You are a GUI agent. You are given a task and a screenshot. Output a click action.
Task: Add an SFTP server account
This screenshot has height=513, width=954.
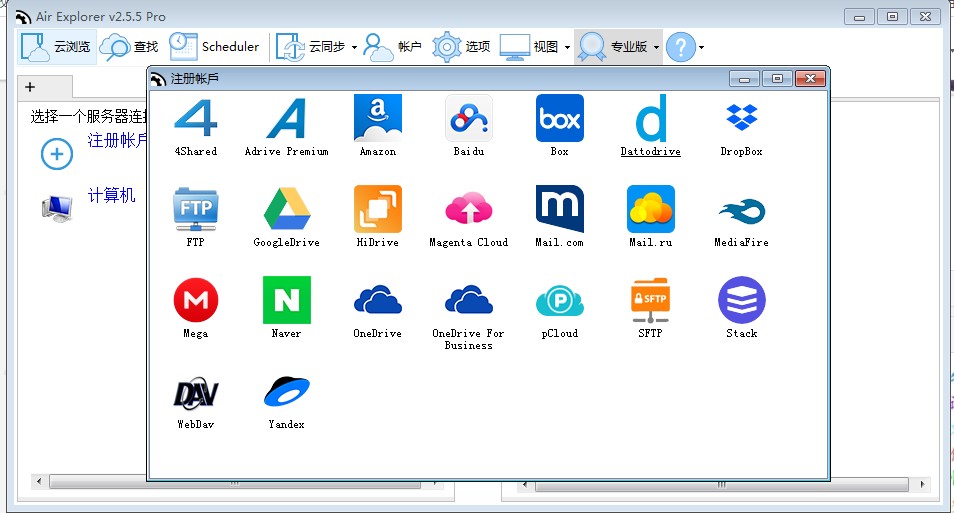[x=650, y=301]
